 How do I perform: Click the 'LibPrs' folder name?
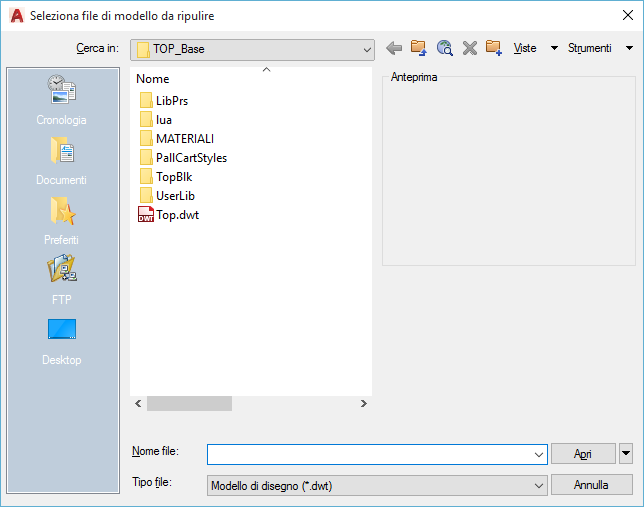pos(172,101)
